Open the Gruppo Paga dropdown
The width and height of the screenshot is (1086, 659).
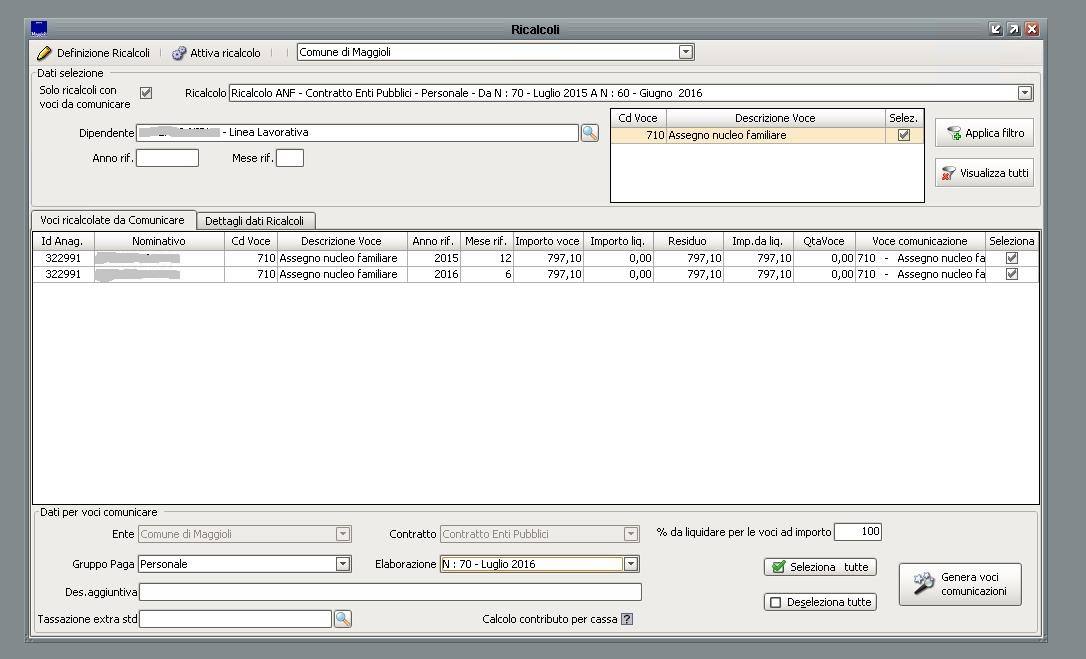click(343, 564)
